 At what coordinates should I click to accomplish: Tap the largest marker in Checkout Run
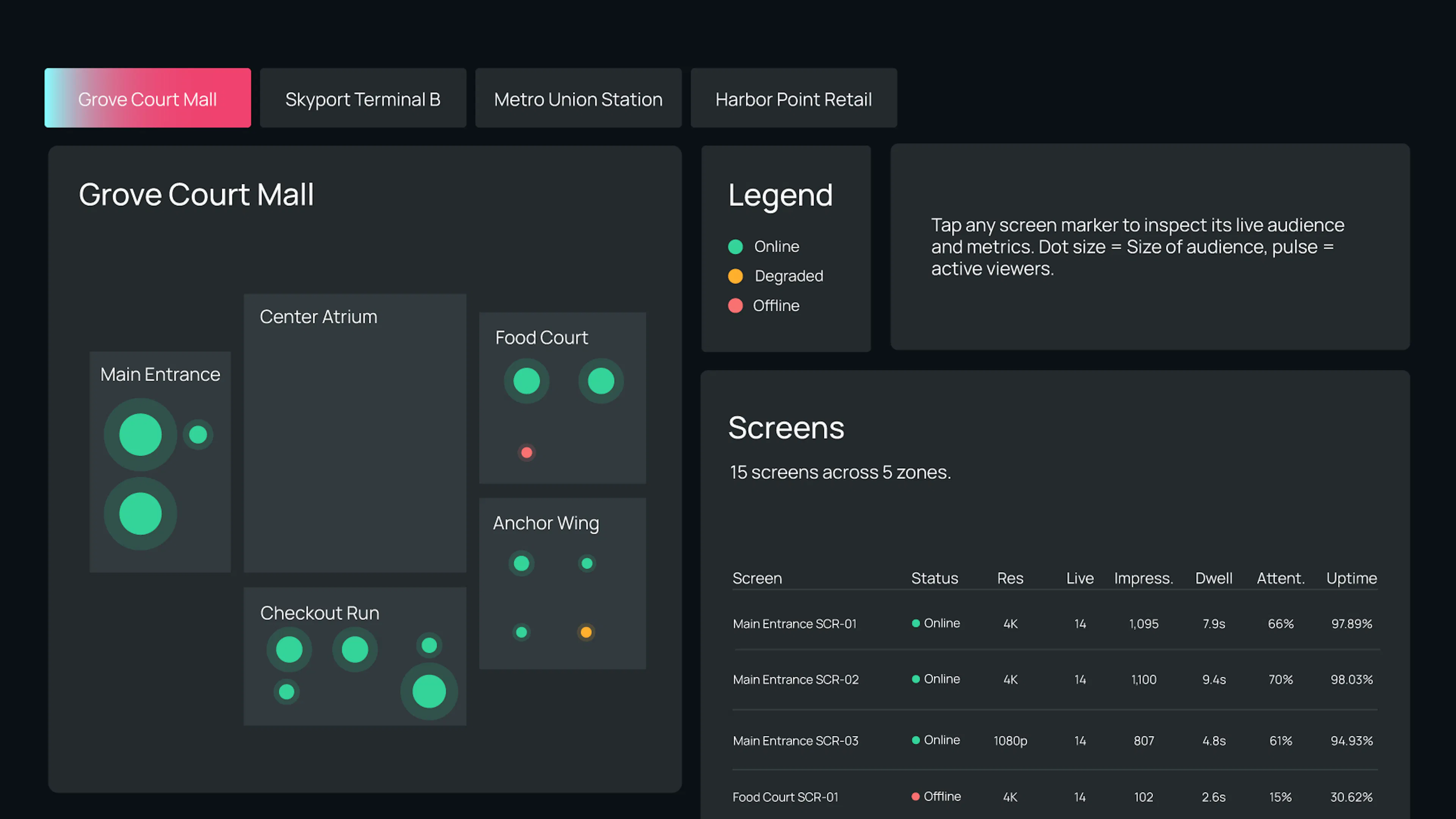click(x=429, y=691)
